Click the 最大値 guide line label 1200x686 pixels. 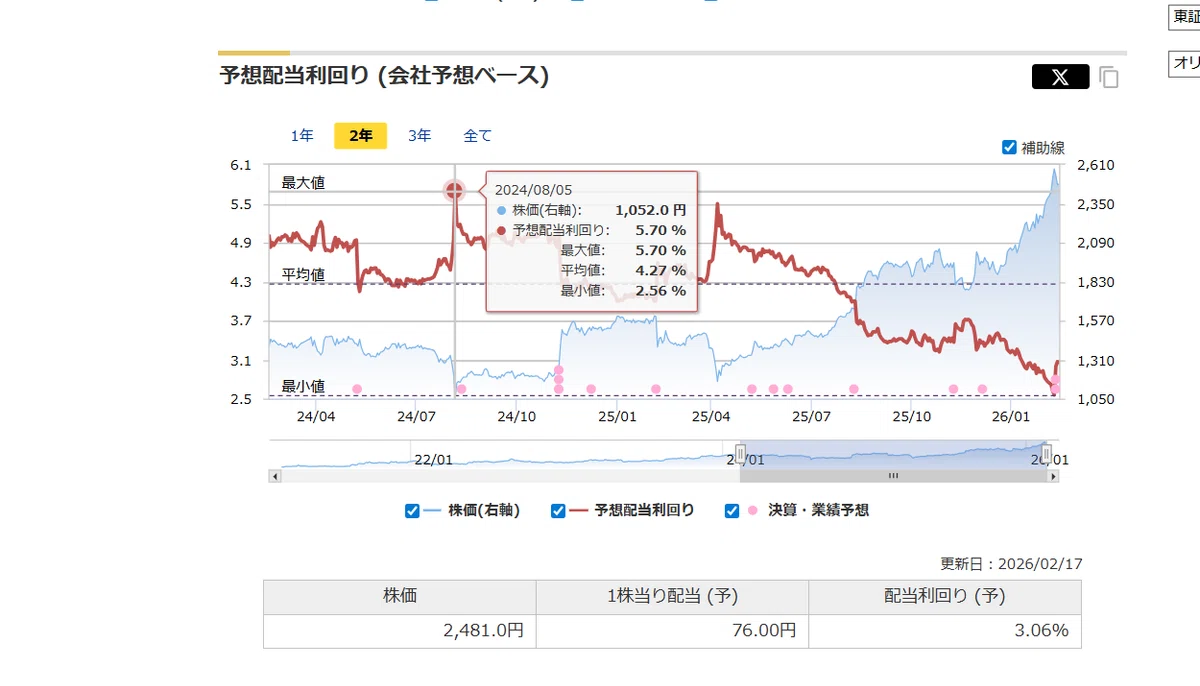click(x=303, y=183)
